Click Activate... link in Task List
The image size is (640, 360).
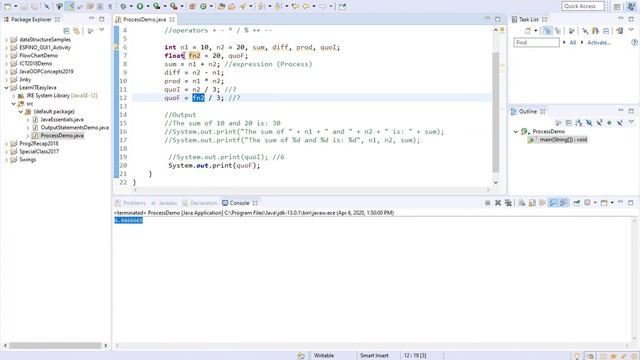(x=598, y=42)
